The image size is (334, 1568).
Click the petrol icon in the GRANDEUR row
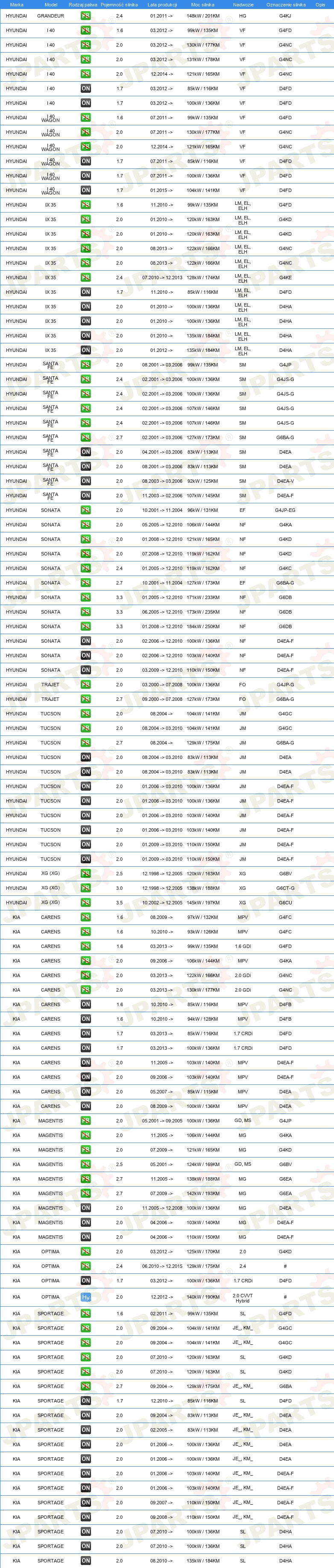click(x=86, y=16)
